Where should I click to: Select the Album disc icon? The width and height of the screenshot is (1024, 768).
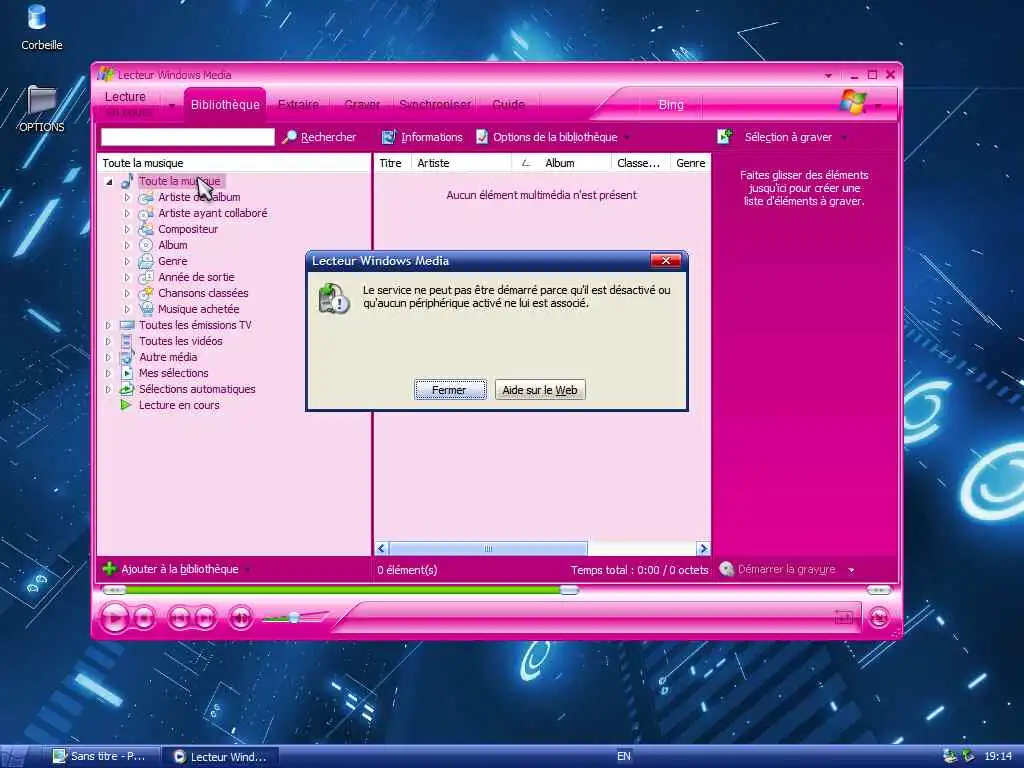(x=146, y=245)
